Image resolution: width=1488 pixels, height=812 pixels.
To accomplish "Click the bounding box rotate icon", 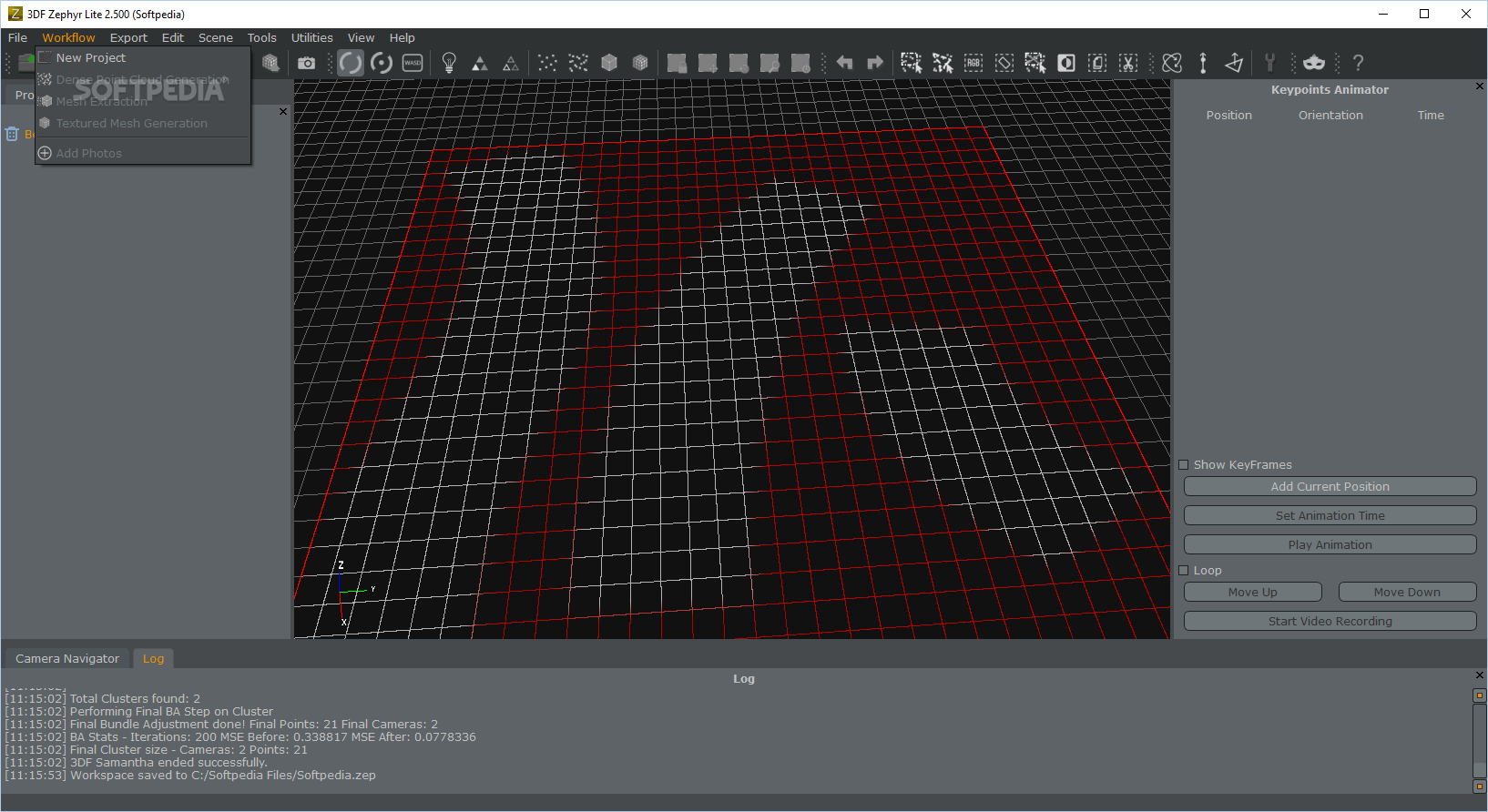I will 739,63.
